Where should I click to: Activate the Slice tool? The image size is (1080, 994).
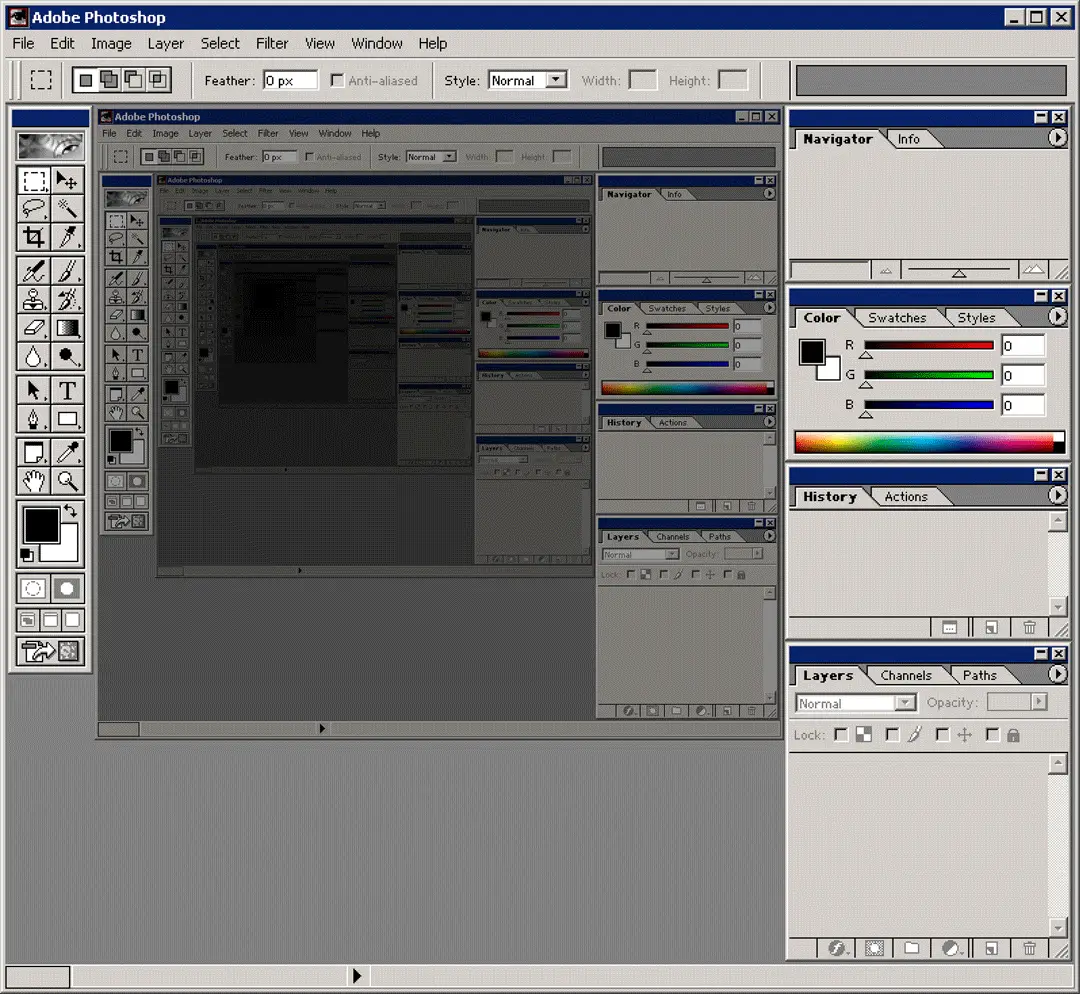(x=67, y=237)
